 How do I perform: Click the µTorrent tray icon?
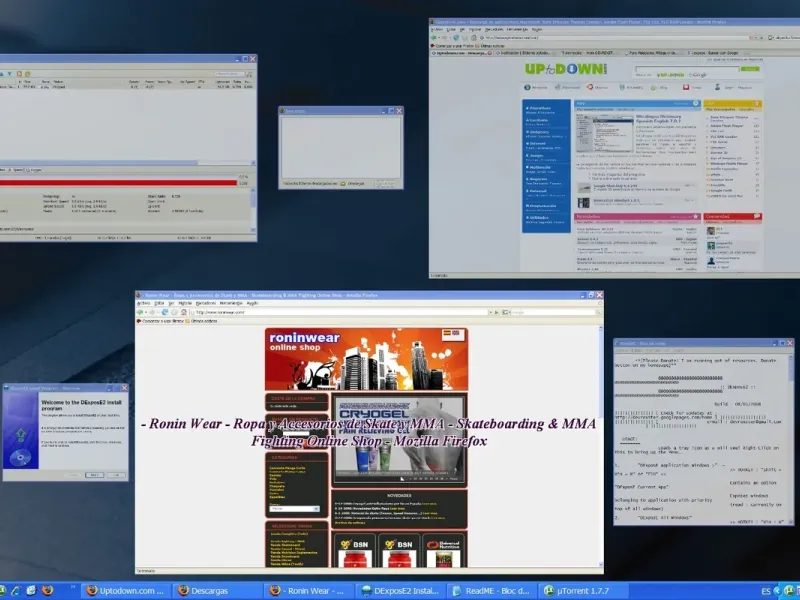coord(789,591)
